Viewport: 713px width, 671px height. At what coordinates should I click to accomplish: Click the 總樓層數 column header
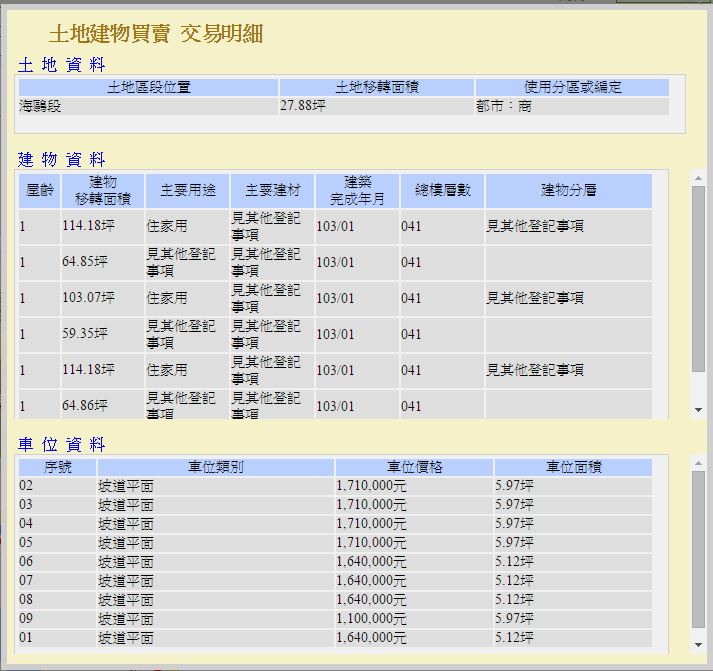click(x=442, y=190)
